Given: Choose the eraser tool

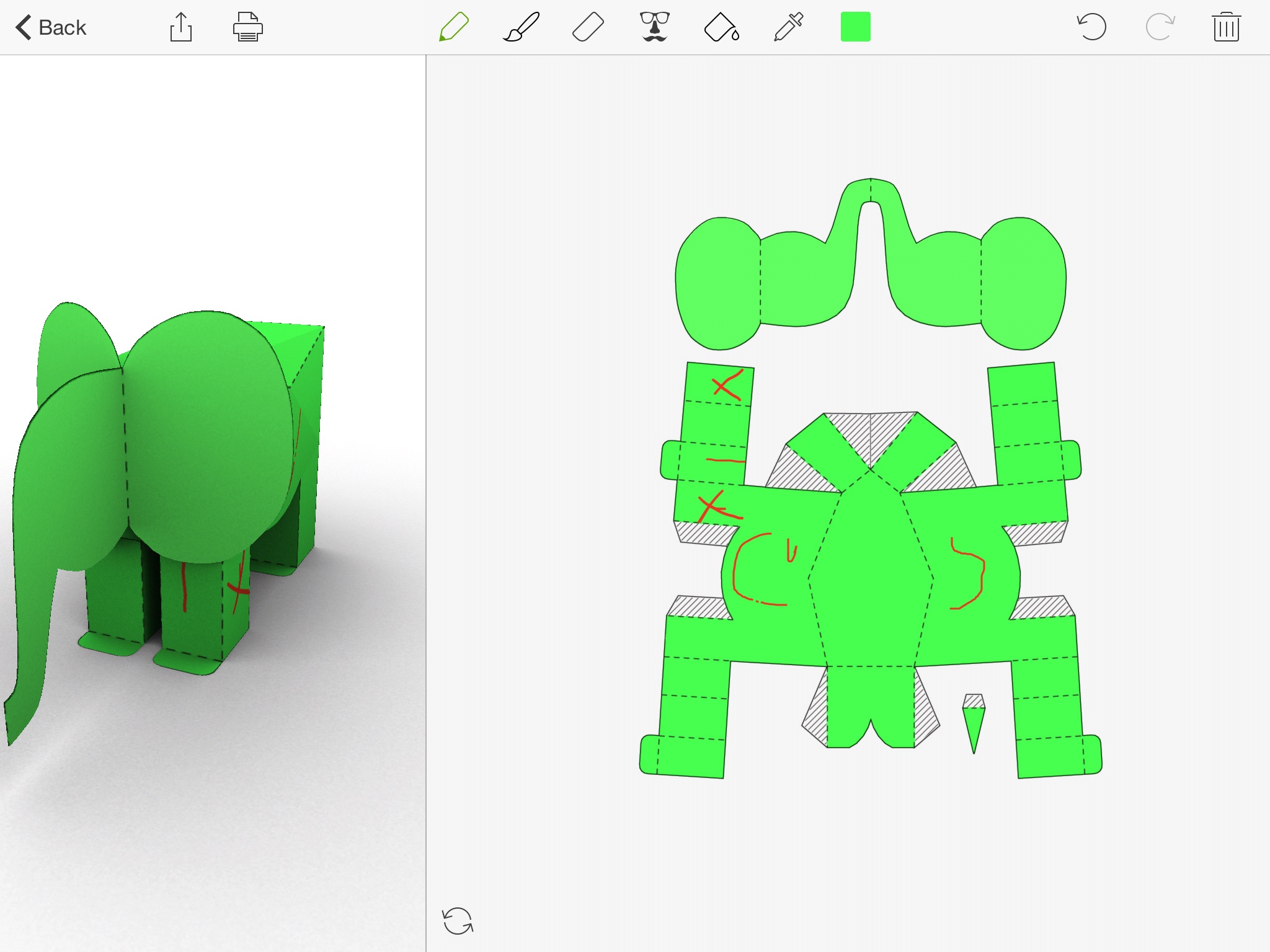Looking at the screenshot, I should pyautogui.click(x=588, y=27).
